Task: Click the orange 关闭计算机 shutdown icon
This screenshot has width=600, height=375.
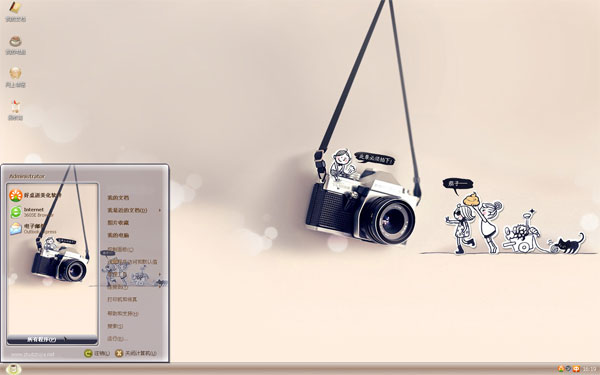Action: pos(119,353)
